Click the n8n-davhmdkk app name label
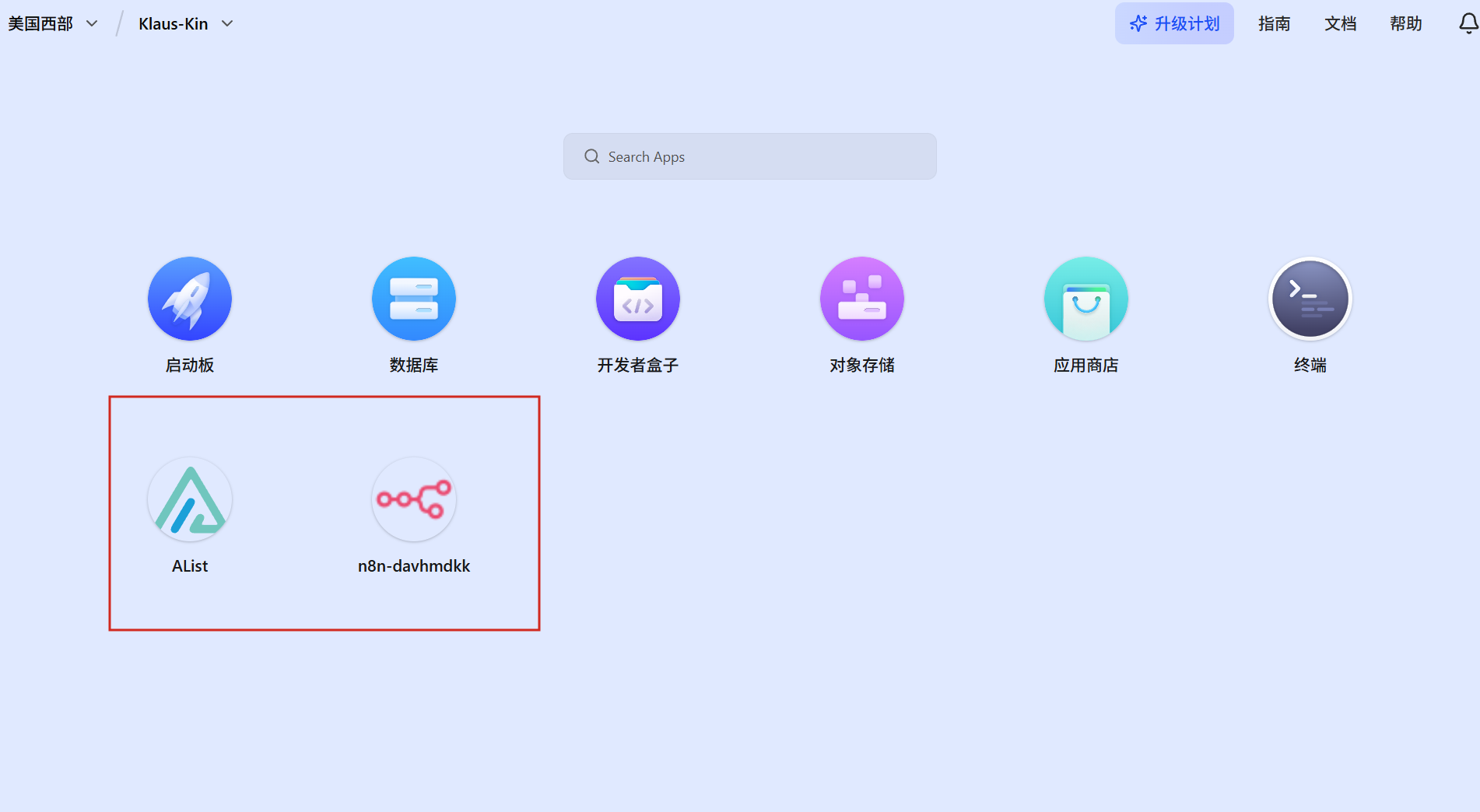Image resolution: width=1480 pixels, height=812 pixels. tap(414, 566)
